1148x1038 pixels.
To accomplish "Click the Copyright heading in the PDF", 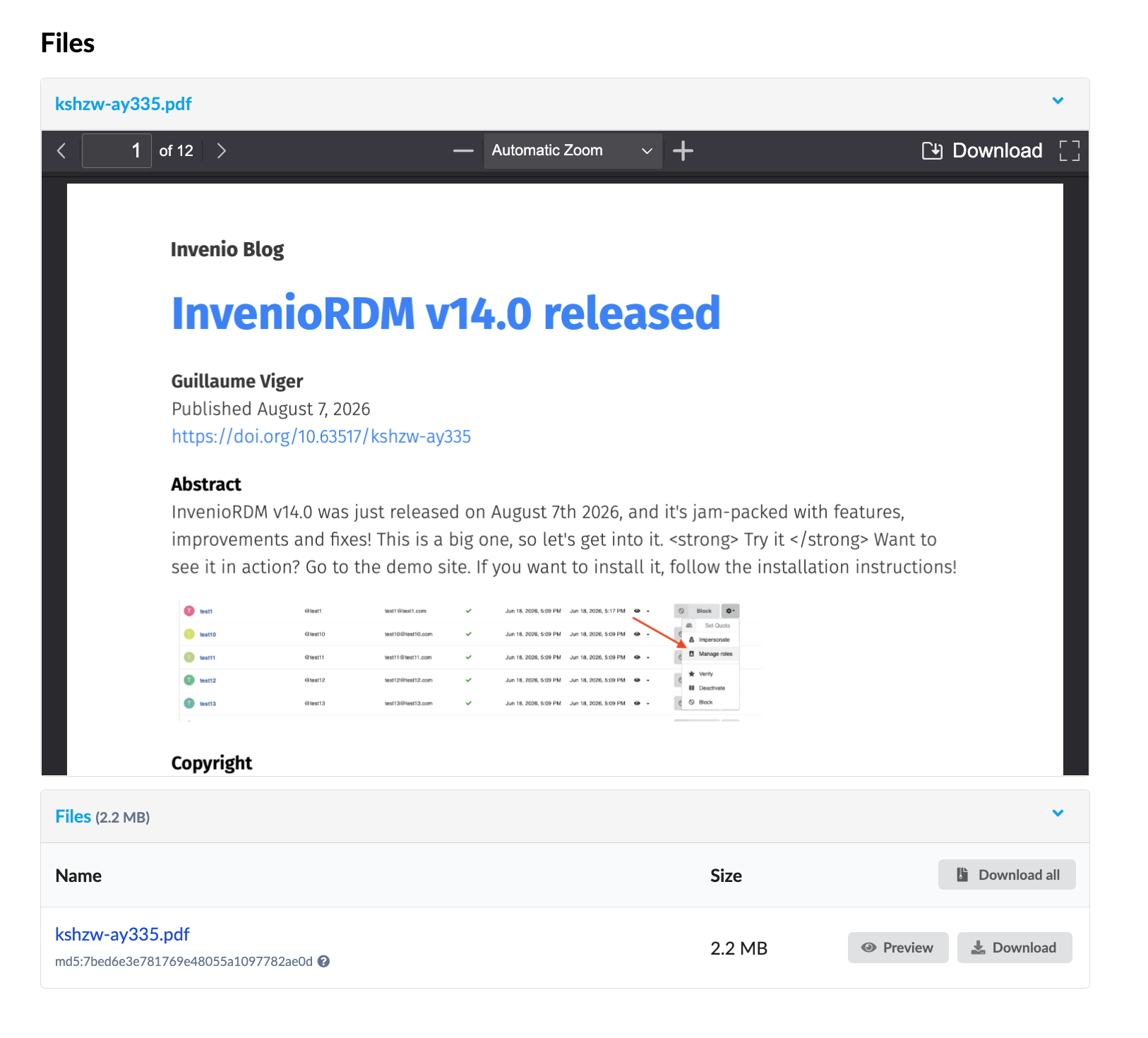I will [x=212, y=763].
